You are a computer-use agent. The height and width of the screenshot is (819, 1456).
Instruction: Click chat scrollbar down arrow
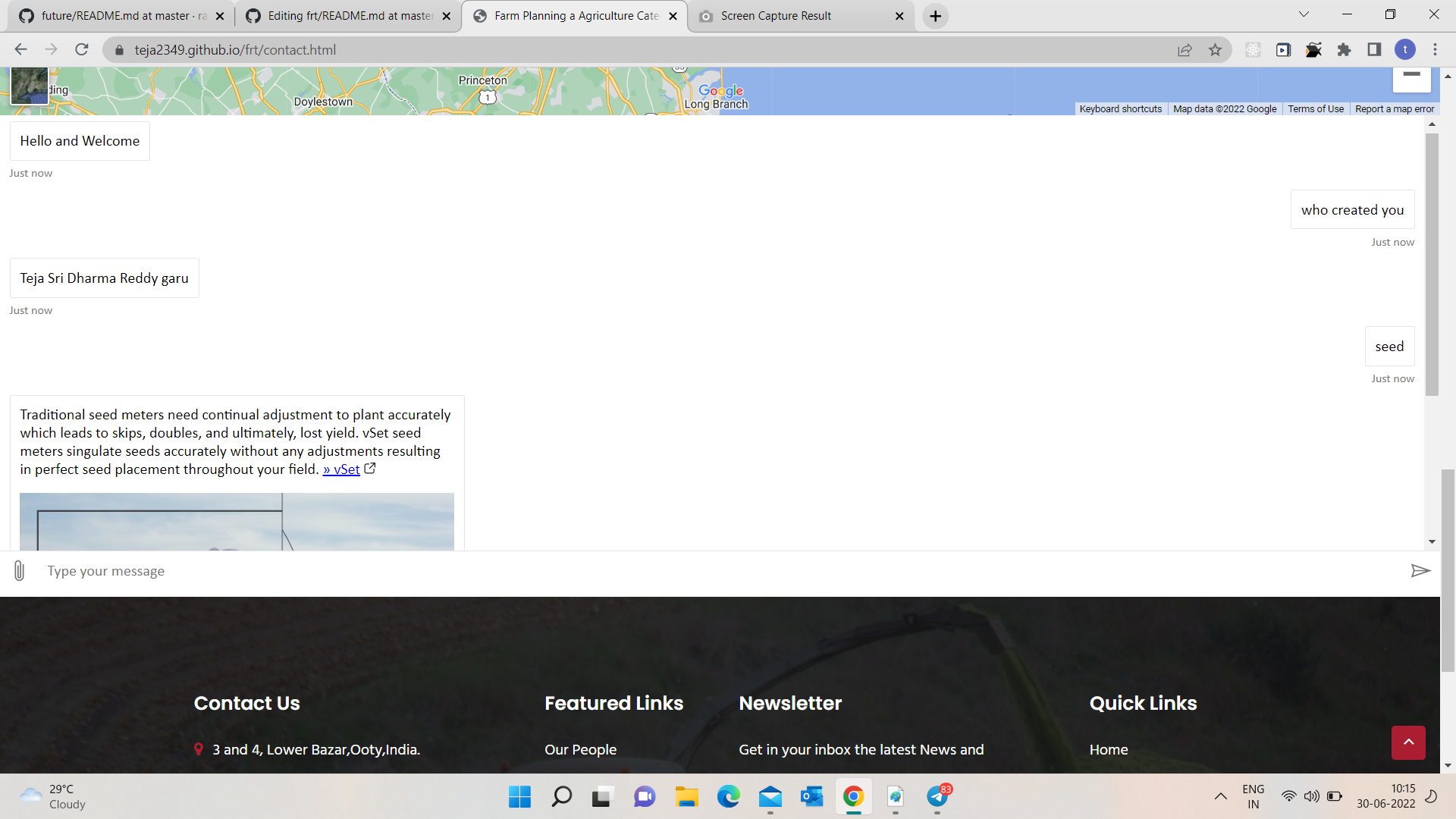(x=1432, y=541)
